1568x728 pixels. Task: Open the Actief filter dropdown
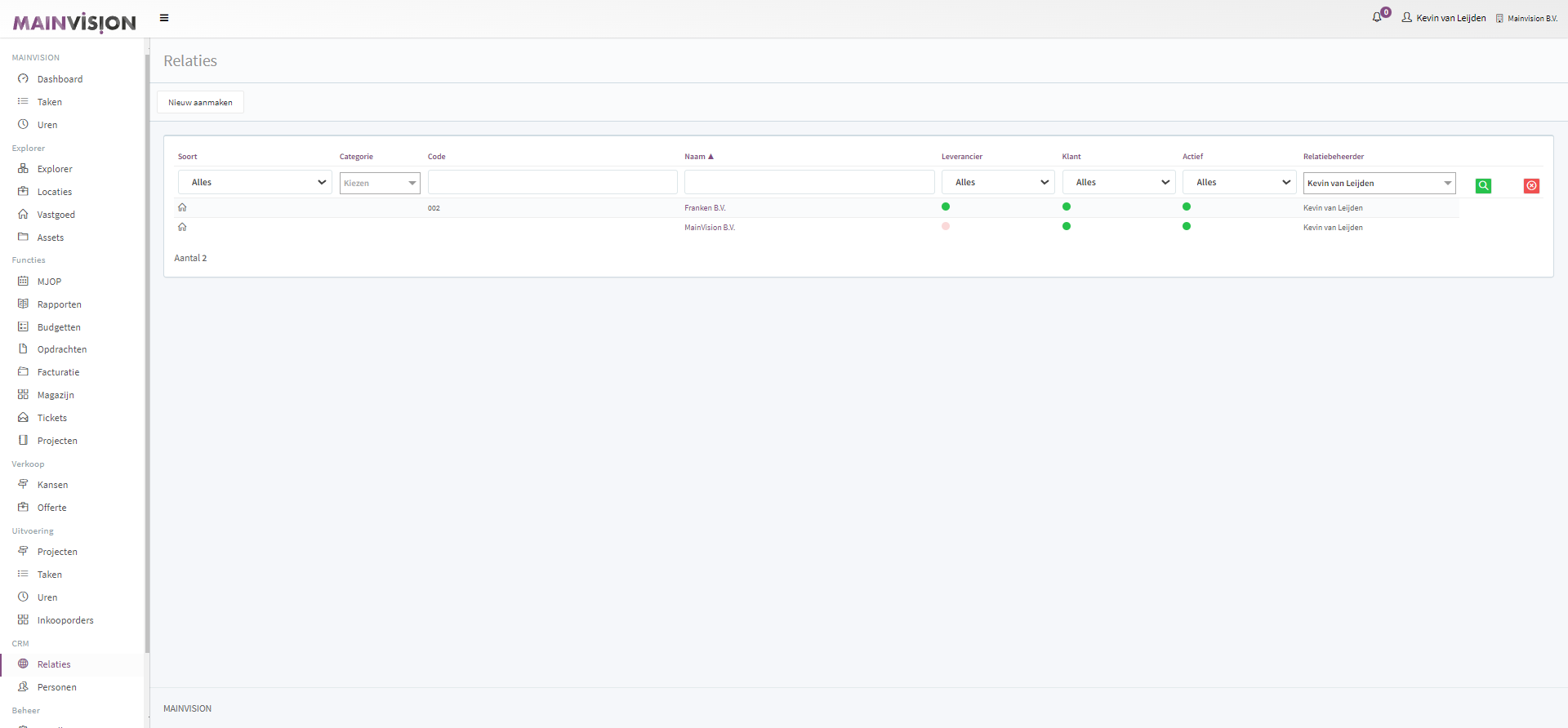(x=1239, y=182)
